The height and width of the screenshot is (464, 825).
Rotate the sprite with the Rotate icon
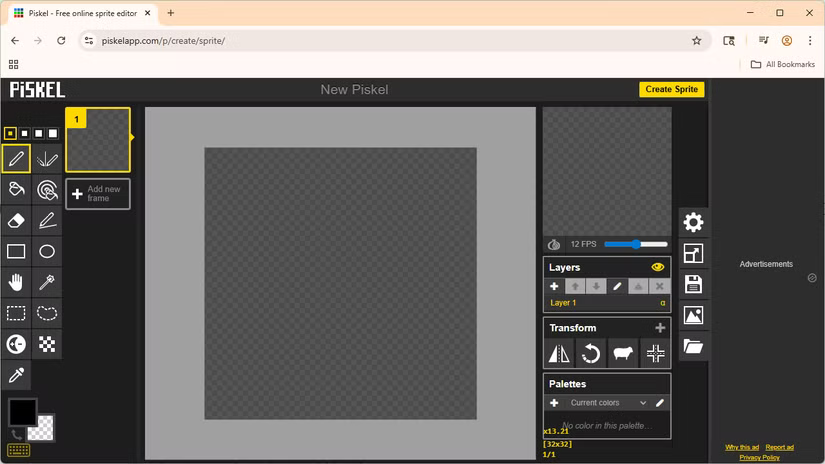click(591, 353)
